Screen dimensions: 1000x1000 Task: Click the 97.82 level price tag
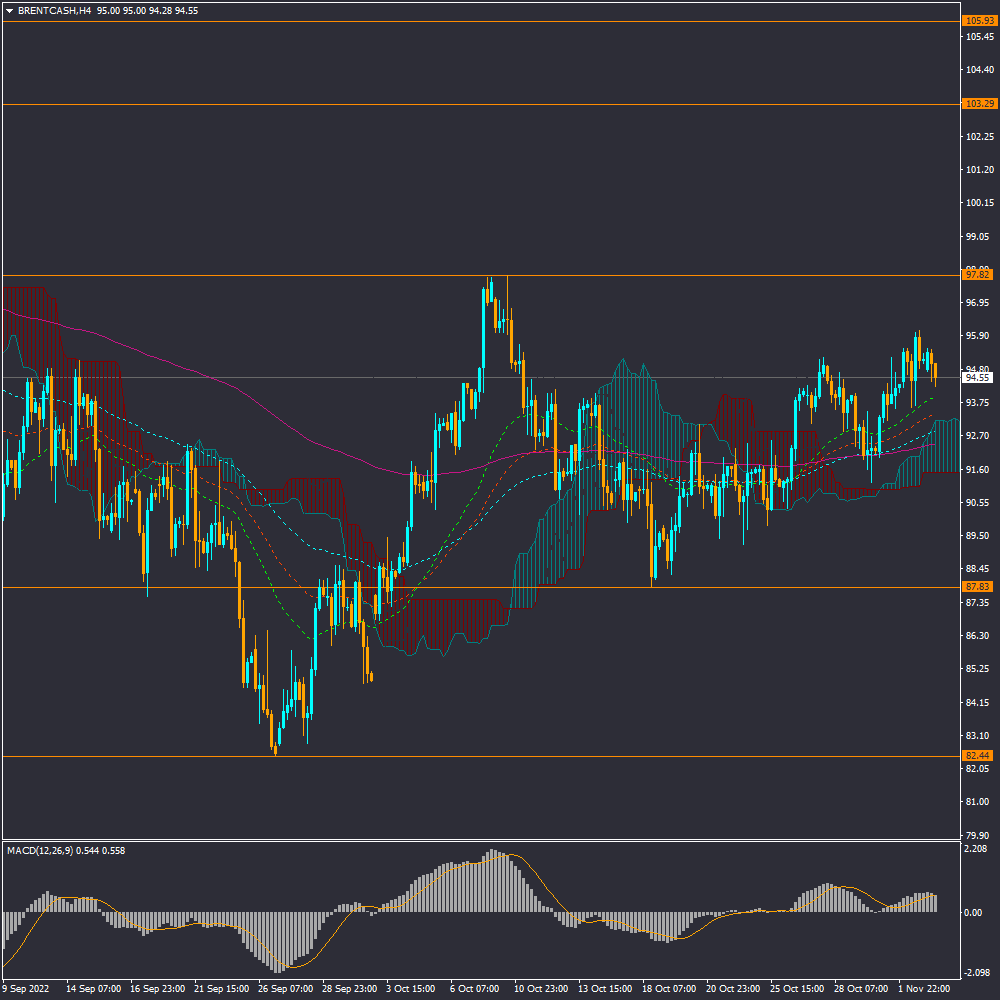[x=977, y=275]
